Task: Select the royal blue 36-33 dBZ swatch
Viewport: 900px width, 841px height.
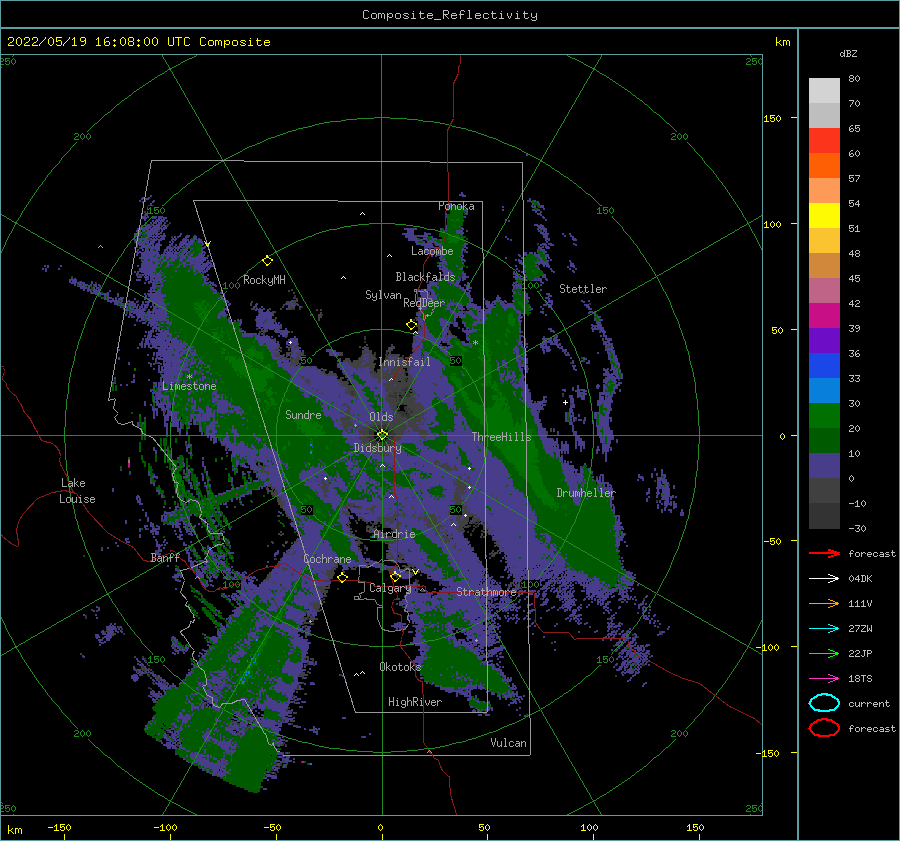Action: point(824,366)
